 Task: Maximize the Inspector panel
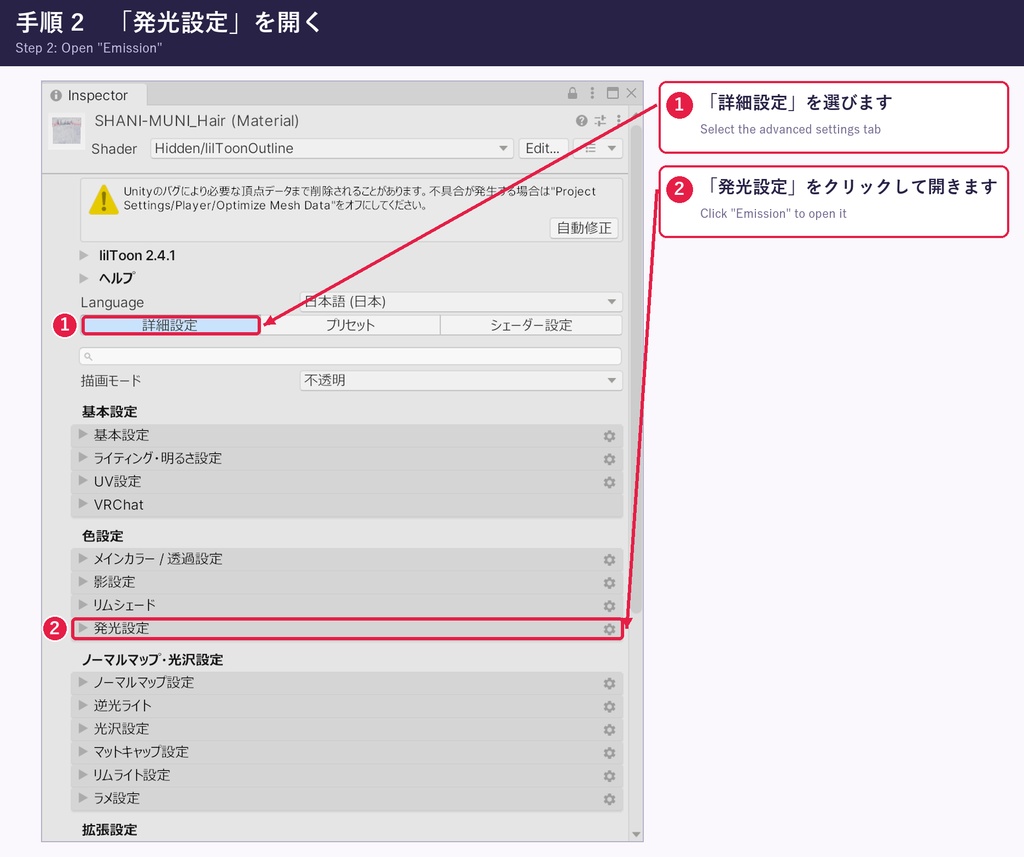click(x=613, y=93)
